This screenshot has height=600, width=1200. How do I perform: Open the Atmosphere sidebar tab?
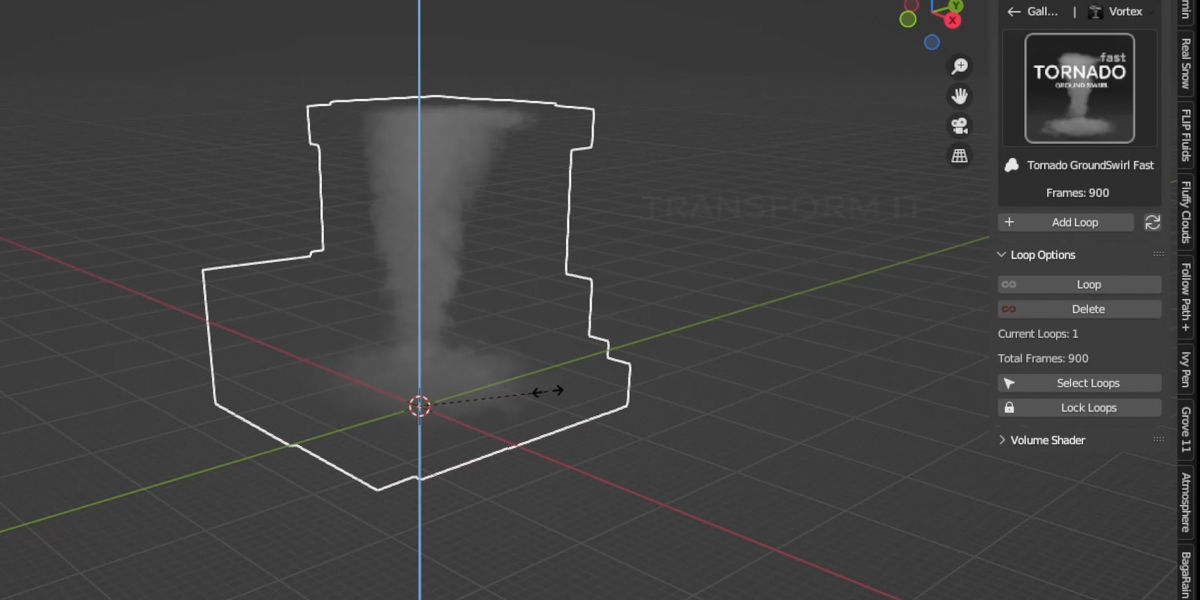tap(1187, 503)
